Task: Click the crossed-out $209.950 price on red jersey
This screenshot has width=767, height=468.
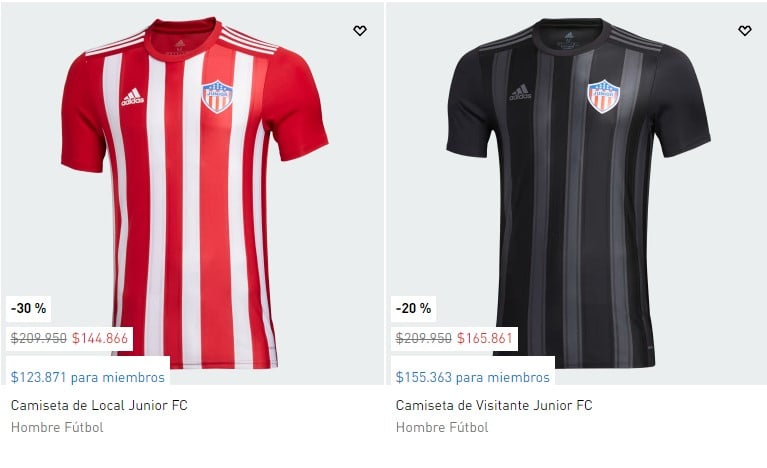Action: (39, 338)
